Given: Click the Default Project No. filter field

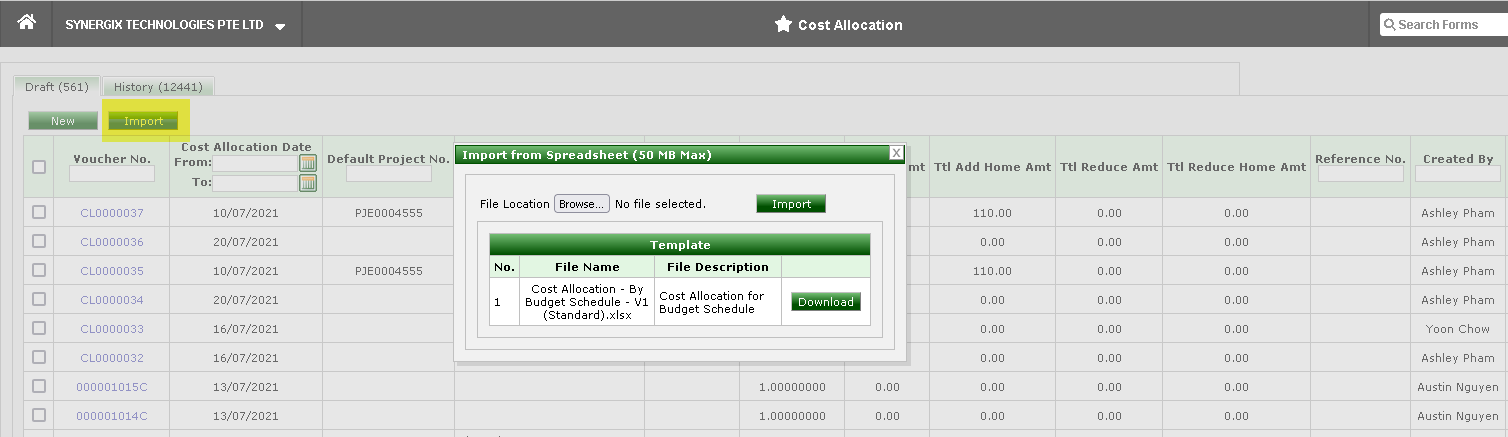Looking at the screenshot, I should pyautogui.click(x=388, y=174).
